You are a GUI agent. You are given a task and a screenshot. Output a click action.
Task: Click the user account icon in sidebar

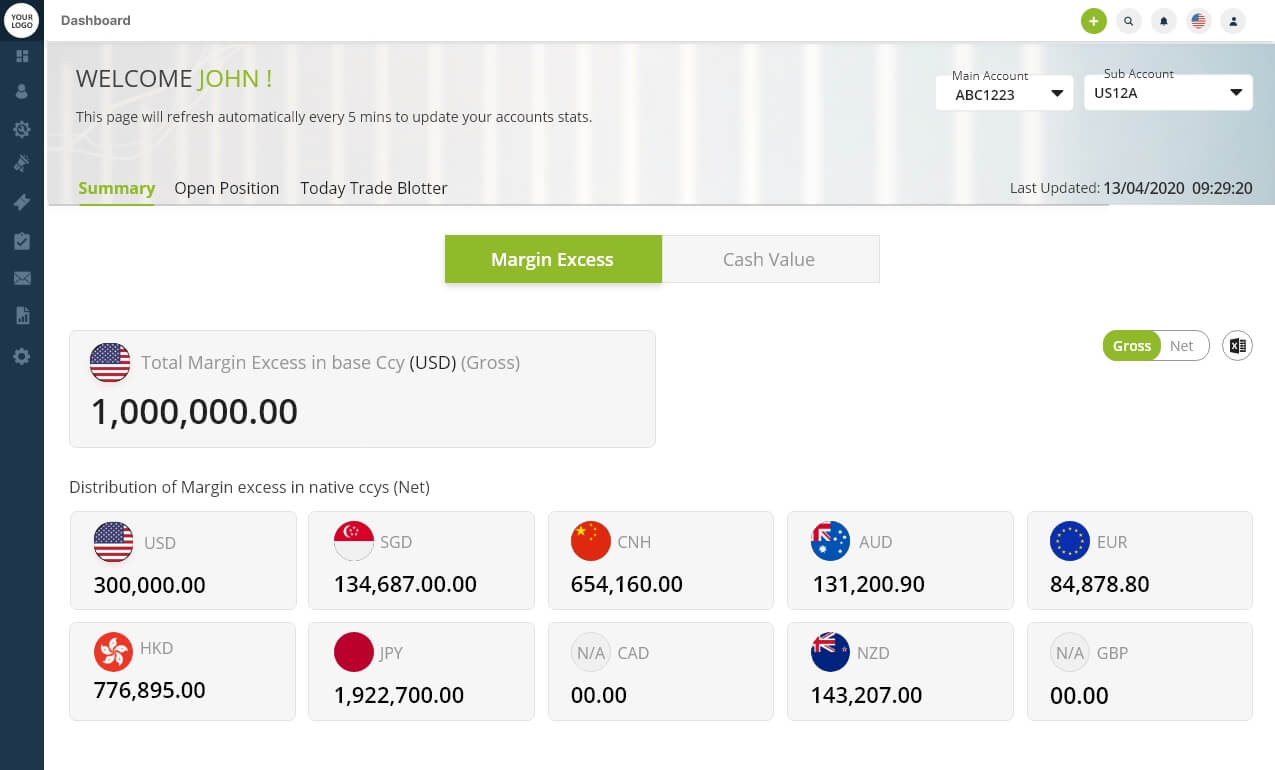pos(22,91)
